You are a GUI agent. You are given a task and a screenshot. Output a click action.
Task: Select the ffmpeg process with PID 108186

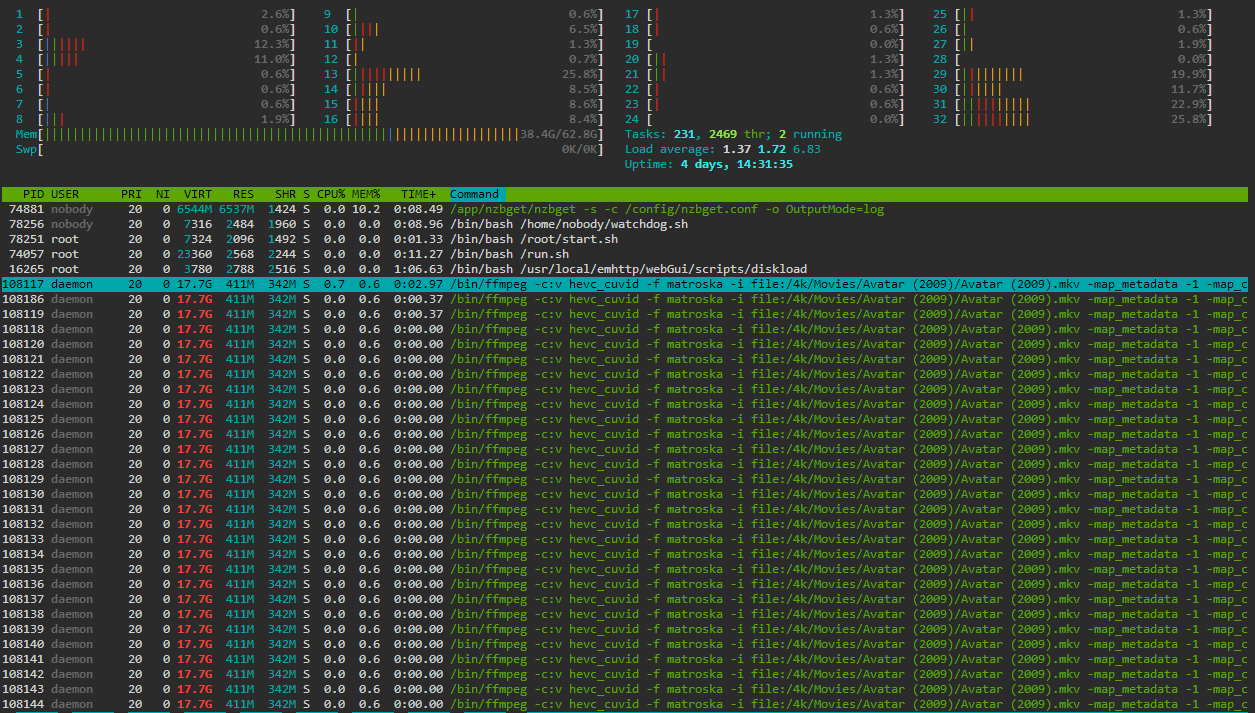[x=600, y=299]
